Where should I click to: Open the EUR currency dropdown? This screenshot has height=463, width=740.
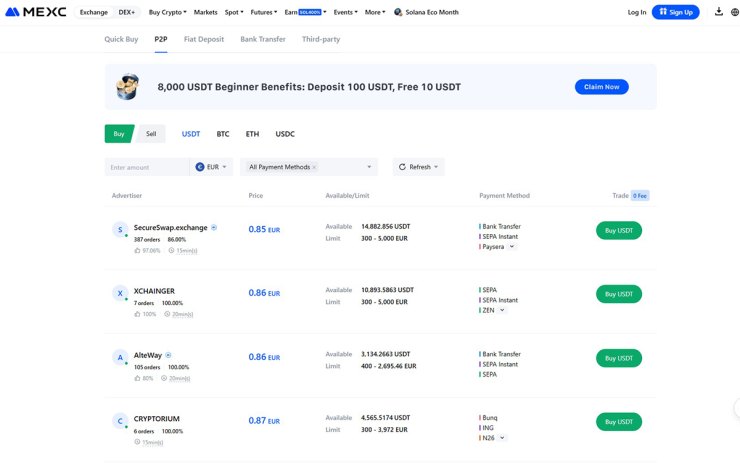211,167
